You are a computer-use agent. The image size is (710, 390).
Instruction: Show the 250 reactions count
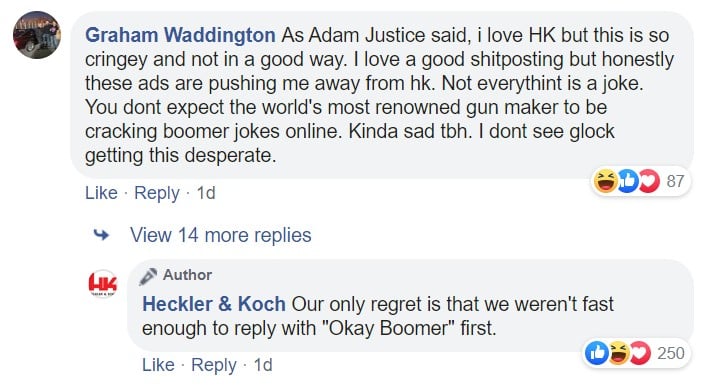pyautogui.click(x=671, y=353)
